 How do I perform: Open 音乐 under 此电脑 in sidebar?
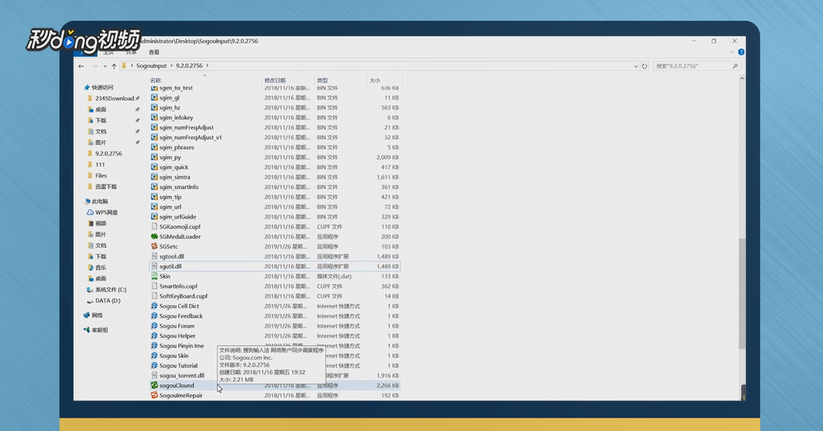point(97,268)
